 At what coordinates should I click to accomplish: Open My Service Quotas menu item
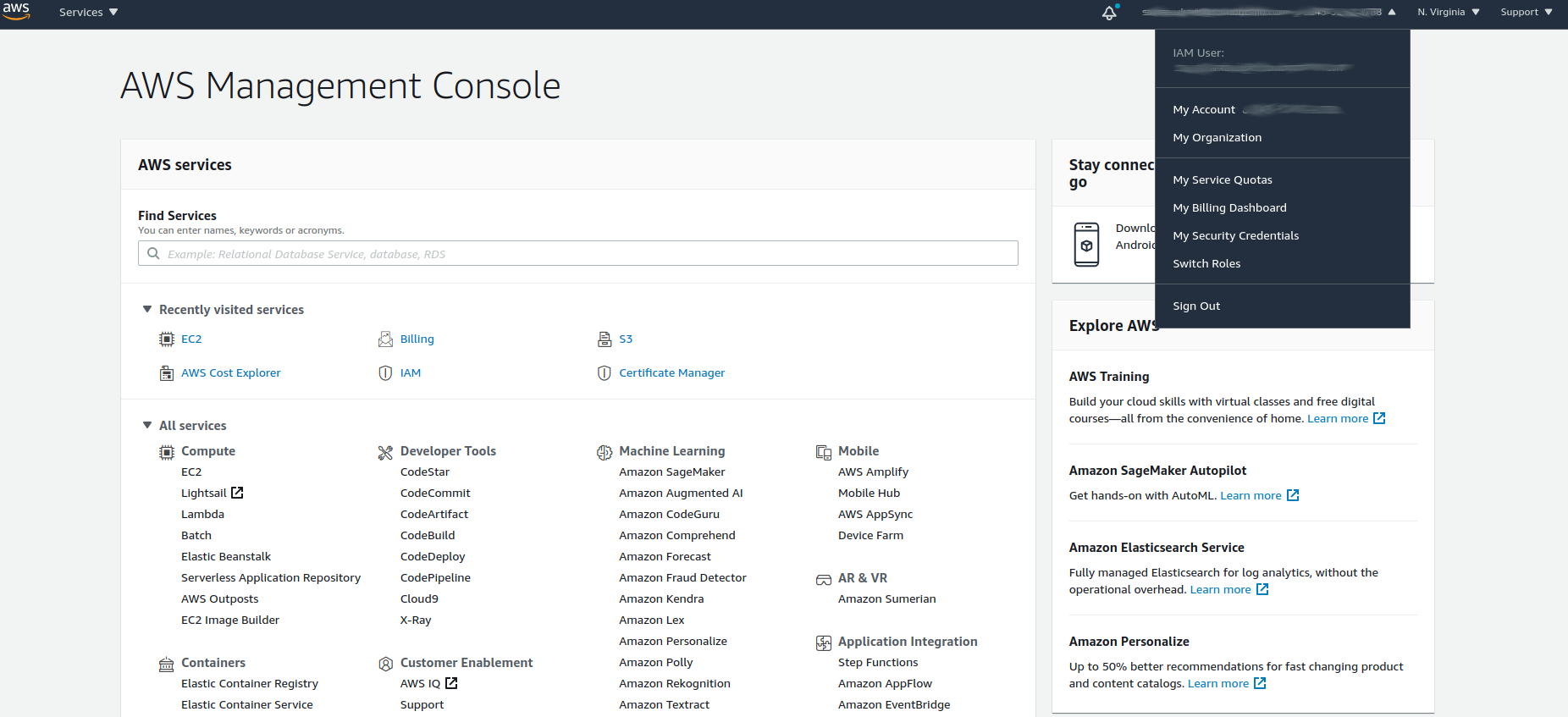(1223, 179)
